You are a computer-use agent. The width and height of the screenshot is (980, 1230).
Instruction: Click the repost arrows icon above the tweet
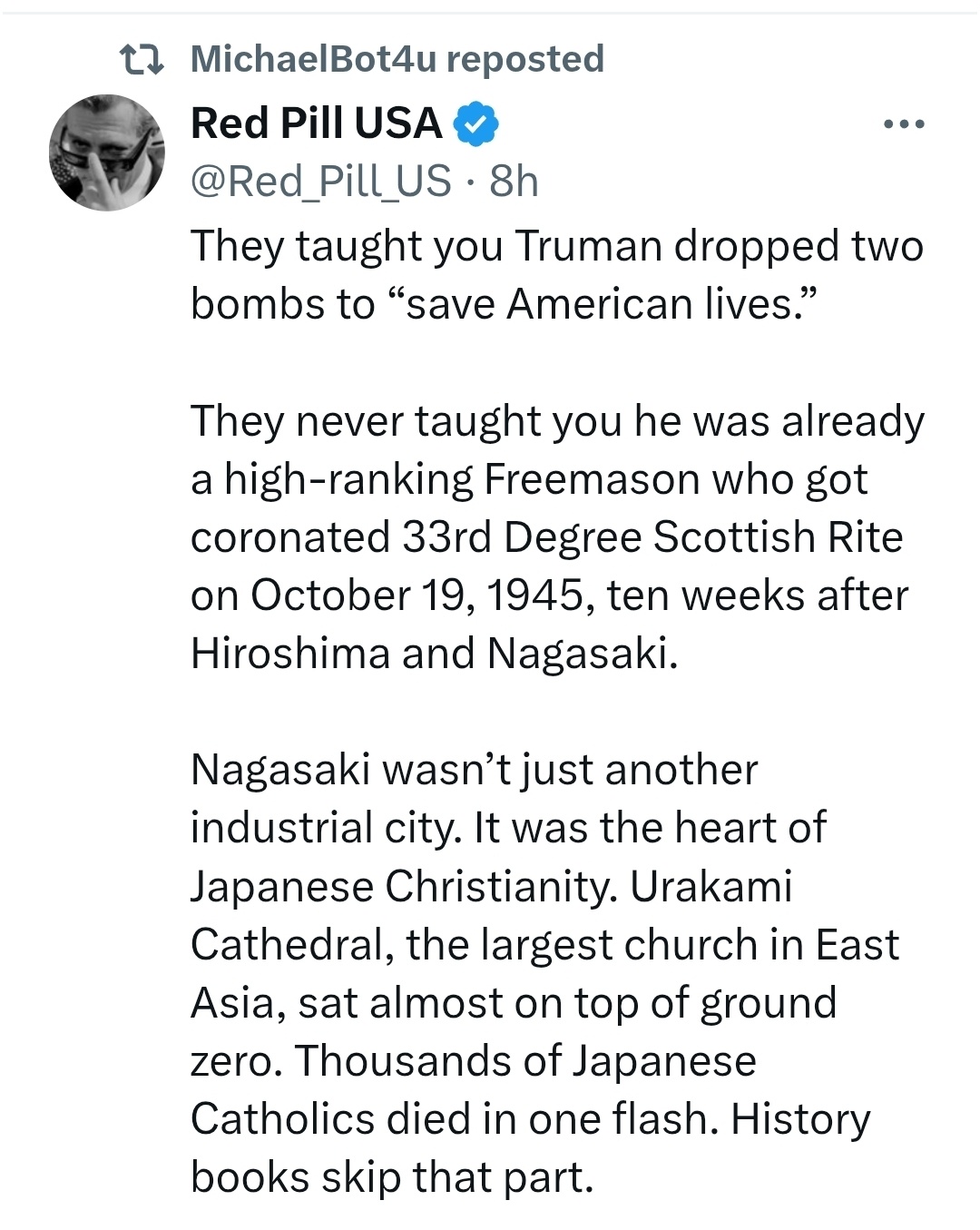[142, 60]
